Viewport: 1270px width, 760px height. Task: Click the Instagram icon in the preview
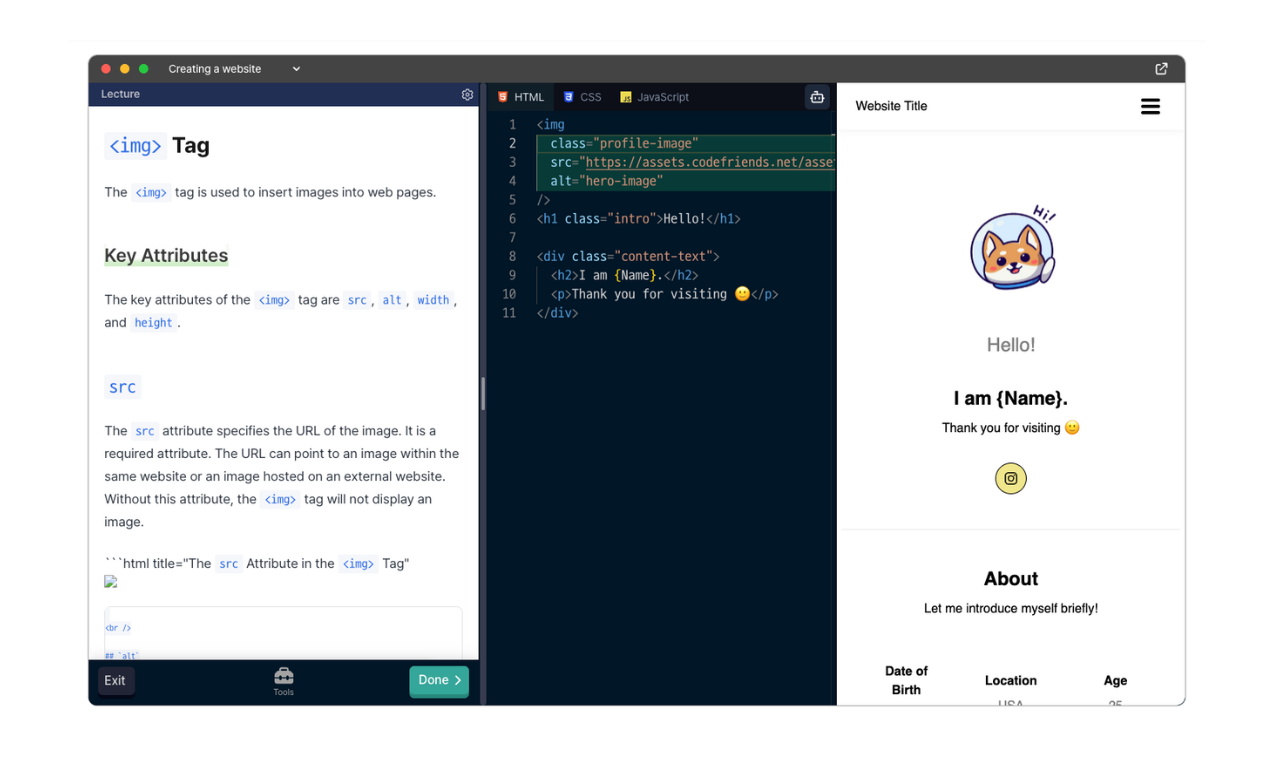tap(1010, 478)
